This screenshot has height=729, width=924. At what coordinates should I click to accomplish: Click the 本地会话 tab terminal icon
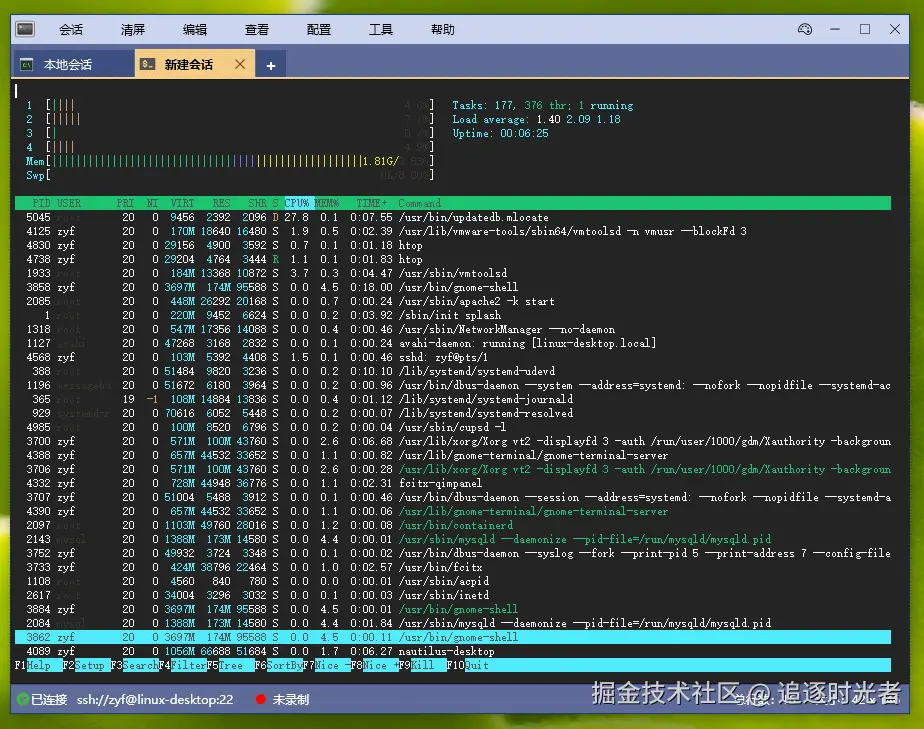coord(28,65)
